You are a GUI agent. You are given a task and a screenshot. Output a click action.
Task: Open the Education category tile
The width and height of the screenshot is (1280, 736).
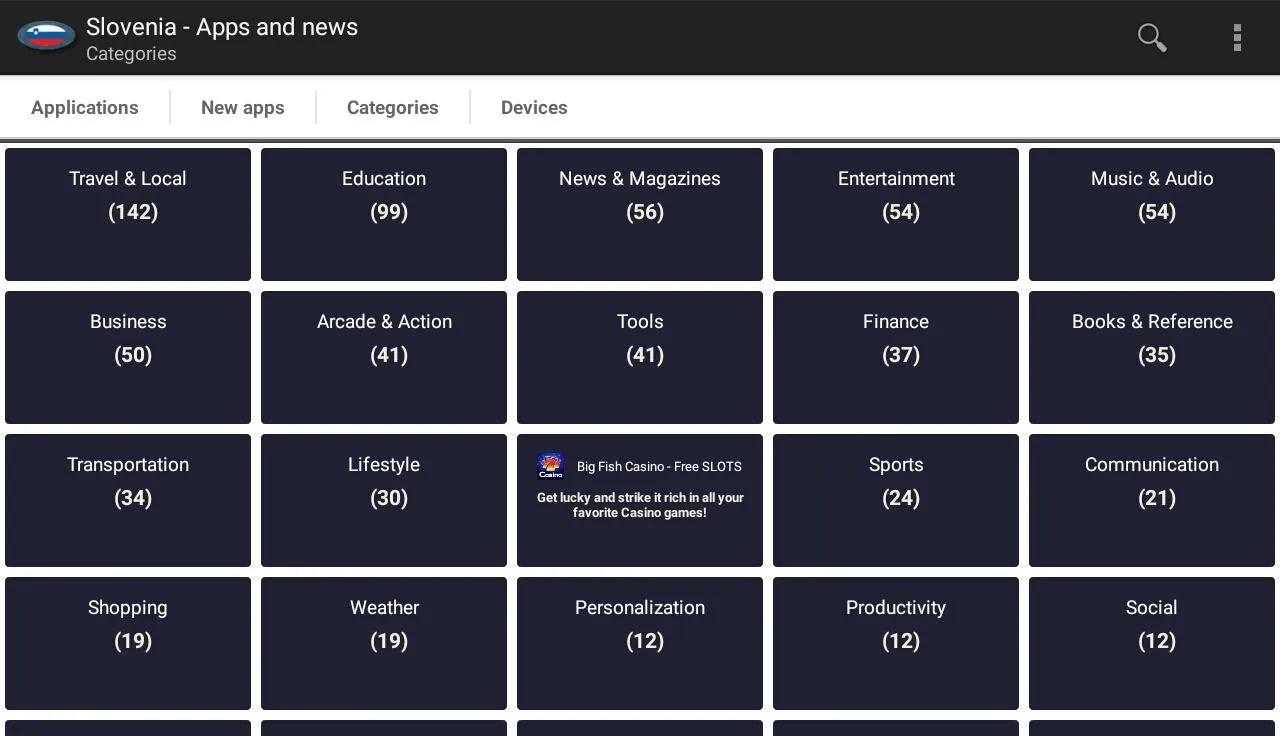[384, 214]
